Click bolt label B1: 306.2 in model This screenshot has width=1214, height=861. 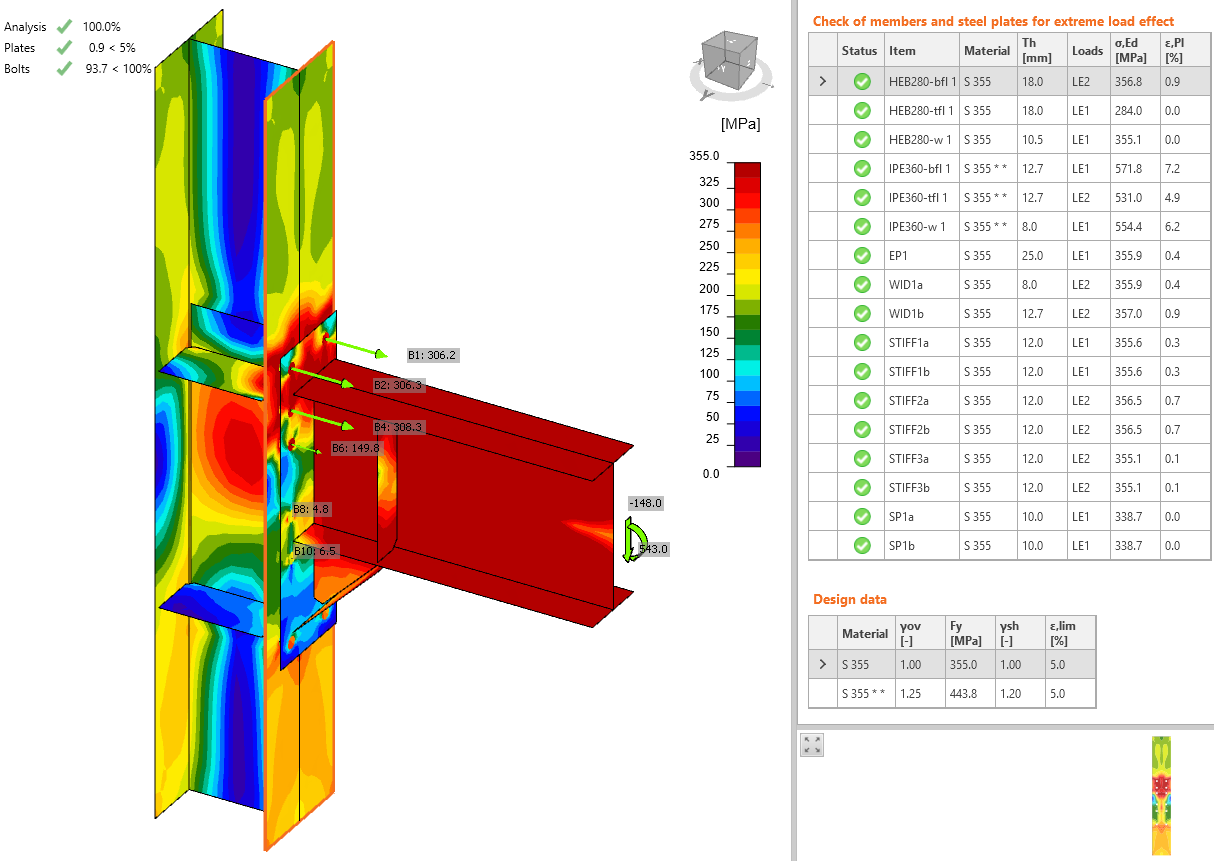[435, 354]
